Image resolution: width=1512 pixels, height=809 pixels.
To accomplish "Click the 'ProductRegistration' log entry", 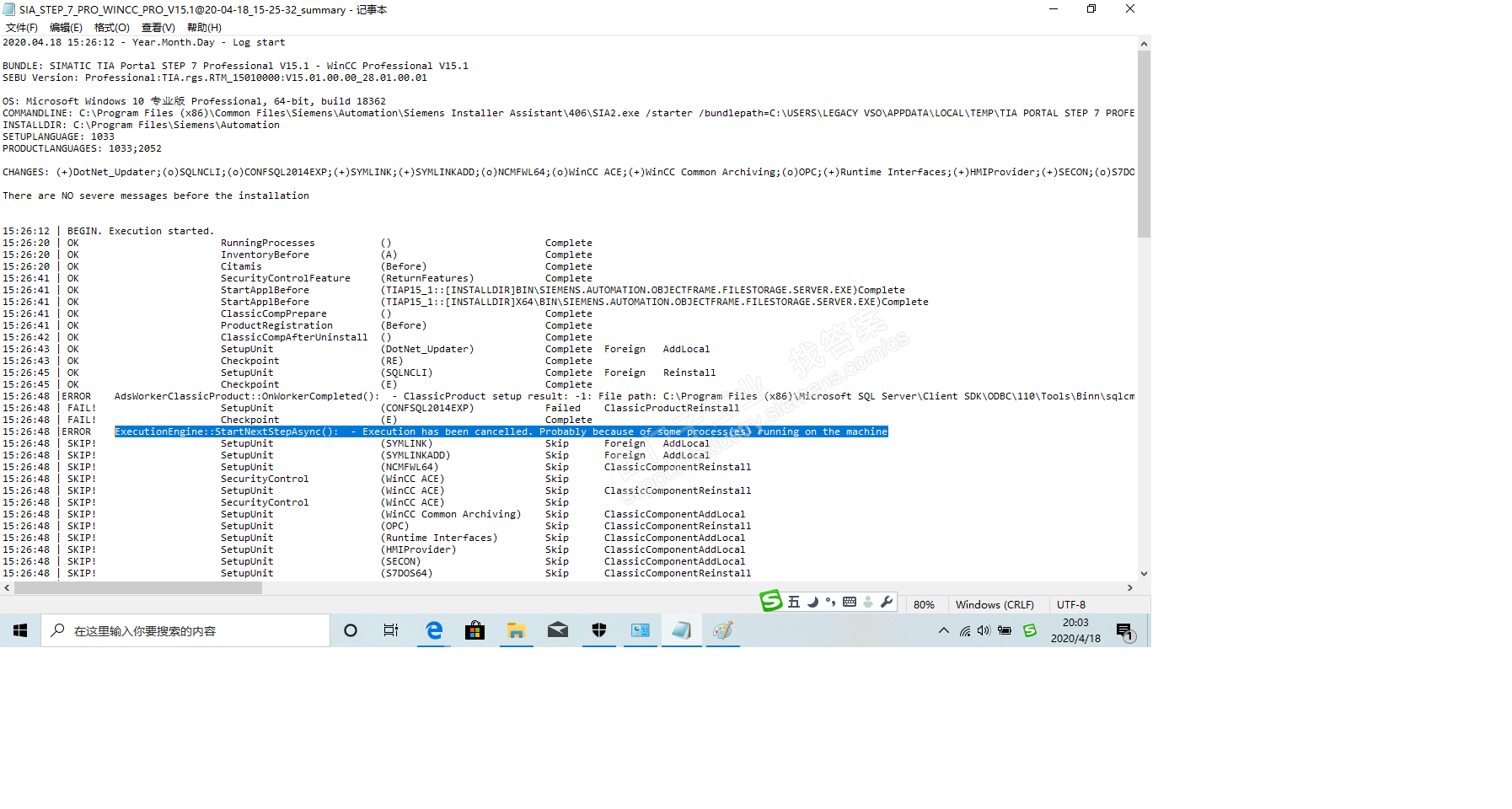I will click(276, 325).
